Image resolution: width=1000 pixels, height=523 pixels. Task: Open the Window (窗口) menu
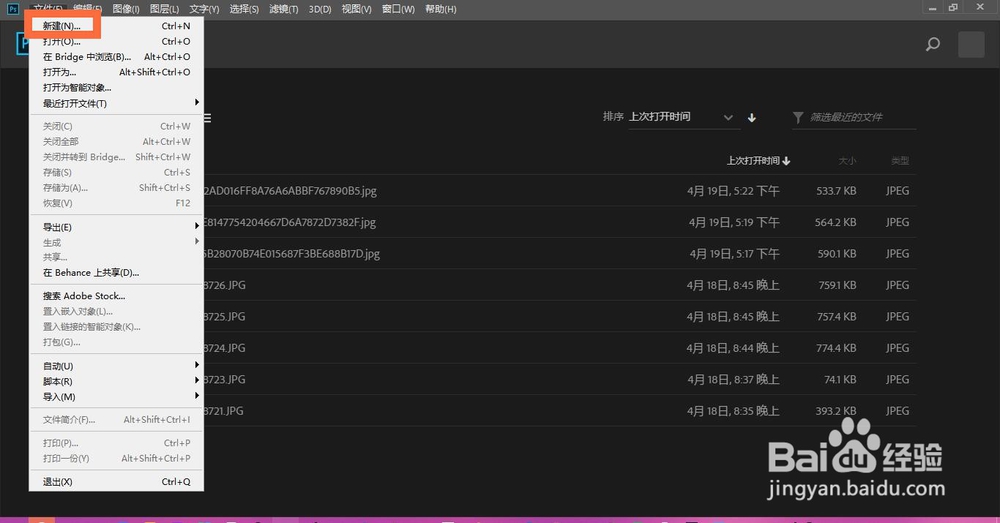pyautogui.click(x=398, y=9)
